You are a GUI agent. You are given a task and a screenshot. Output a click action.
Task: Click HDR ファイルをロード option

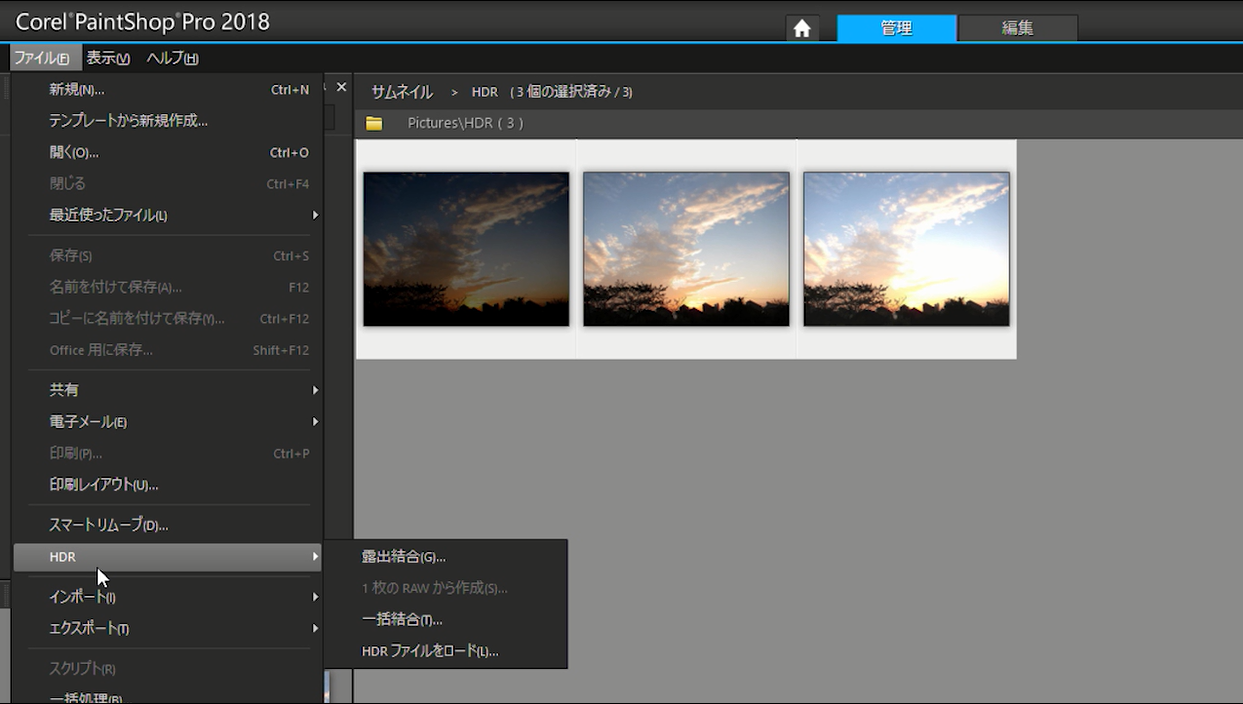point(429,651)
